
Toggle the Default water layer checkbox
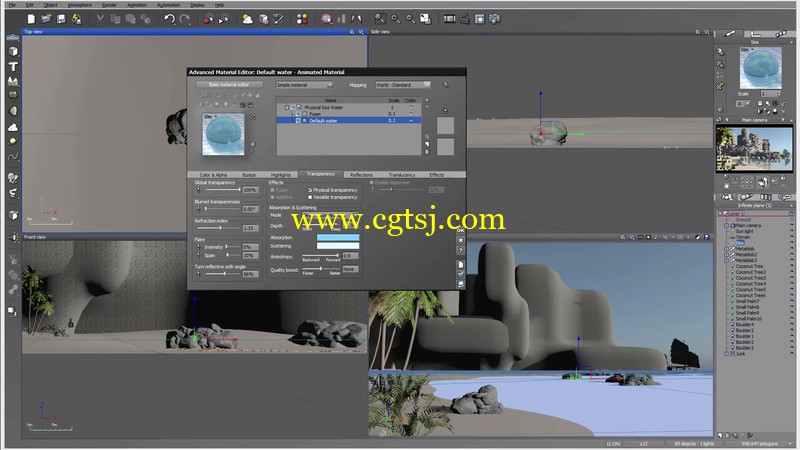tap(305, 121)
